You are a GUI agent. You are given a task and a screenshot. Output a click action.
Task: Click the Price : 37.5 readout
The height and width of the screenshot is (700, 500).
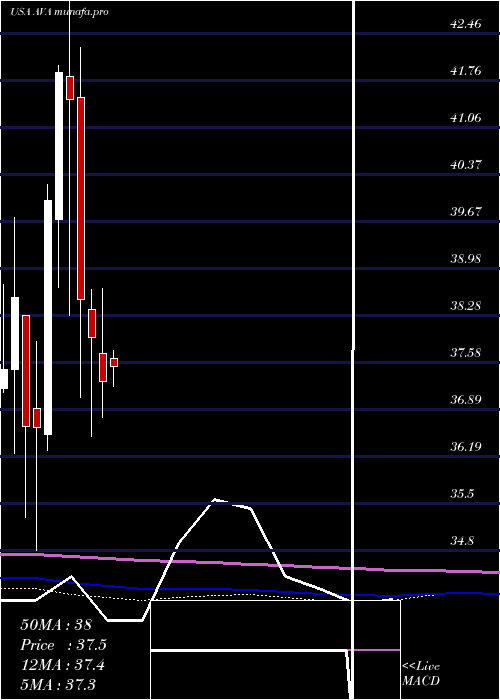(x=63, y=645)
